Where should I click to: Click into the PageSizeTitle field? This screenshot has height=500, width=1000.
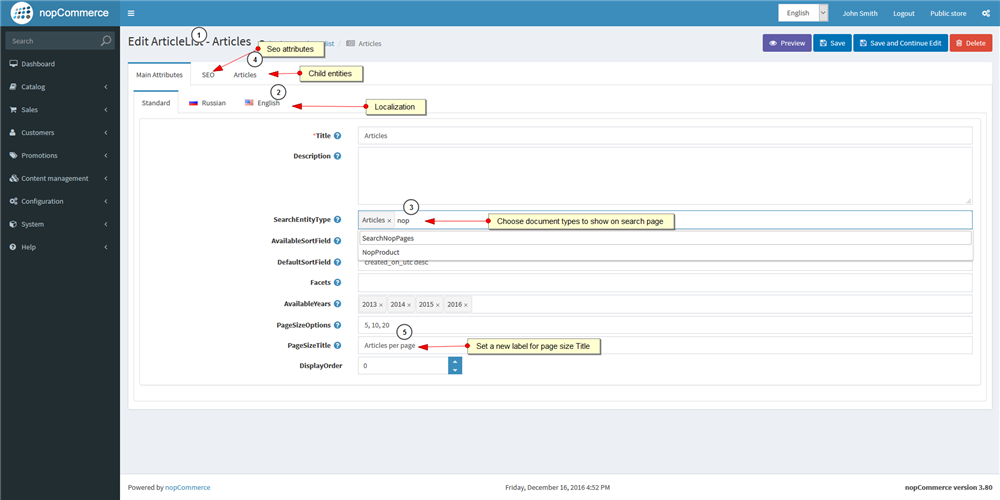pyautogui.click(x=665, y=346)
